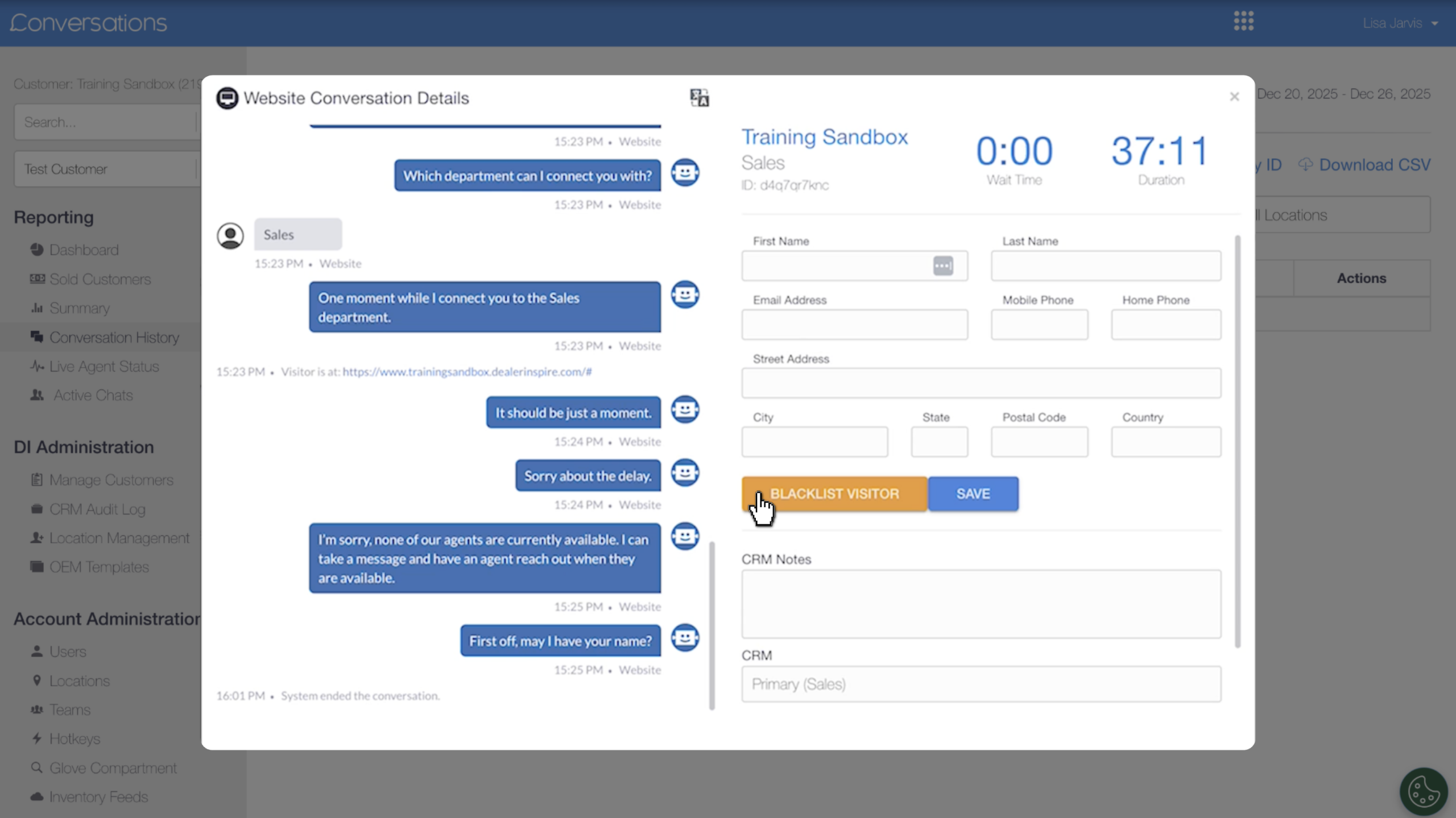Click into the Street Address field
Screen dimensions: 1456x818
click(x=981, y=383)
